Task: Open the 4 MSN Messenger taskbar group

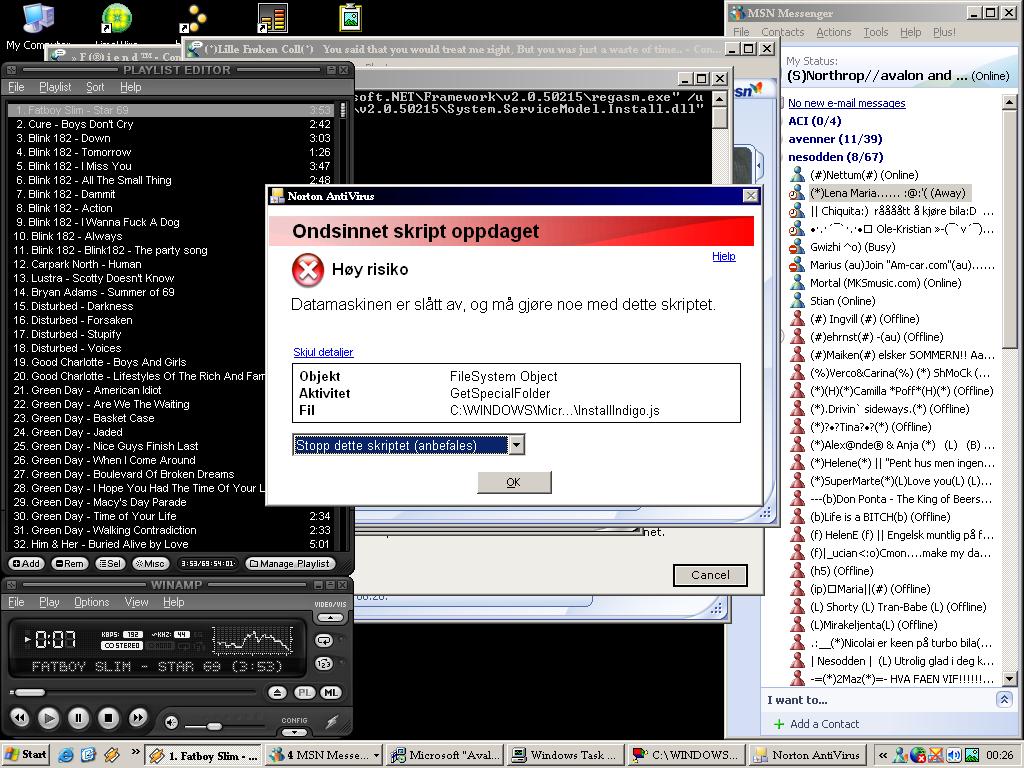Action: point(325,755)
